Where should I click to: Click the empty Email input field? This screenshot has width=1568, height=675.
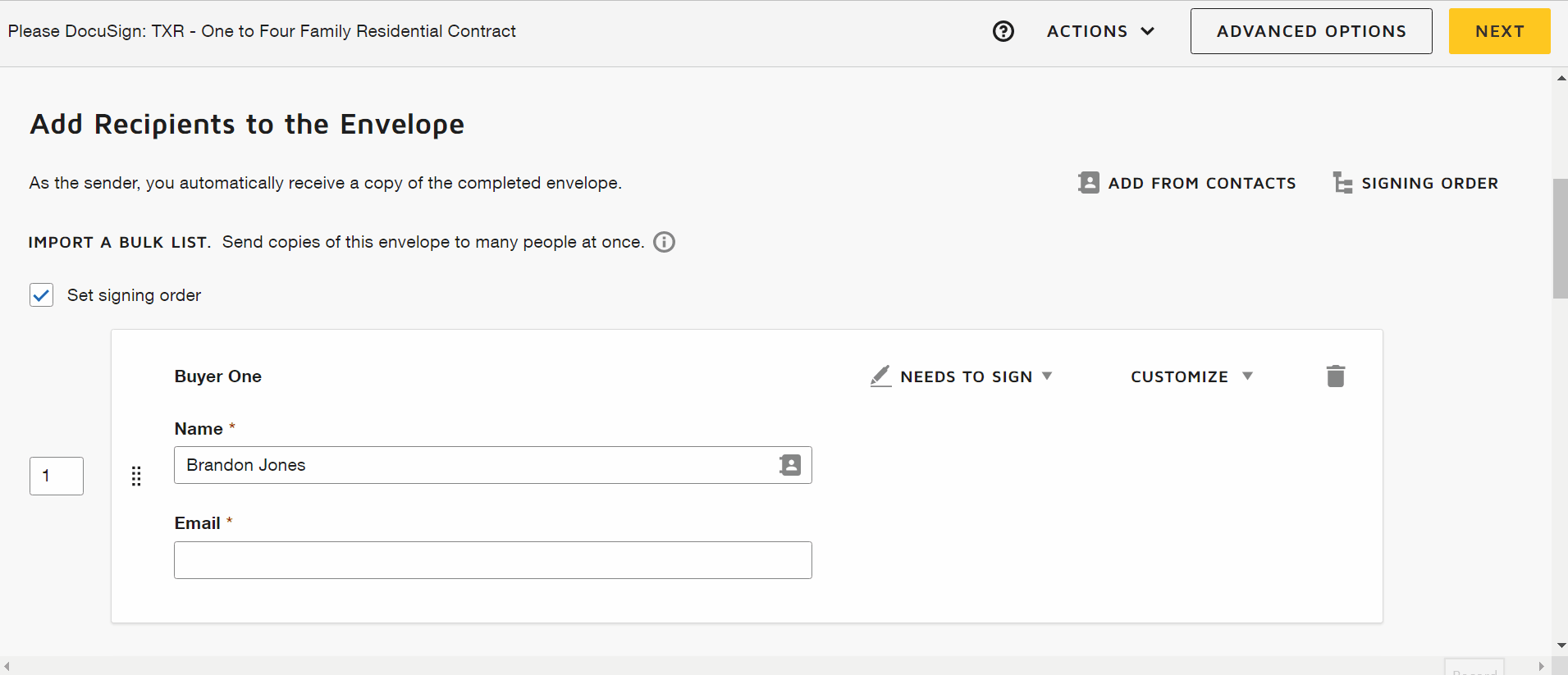pos(492,560)
